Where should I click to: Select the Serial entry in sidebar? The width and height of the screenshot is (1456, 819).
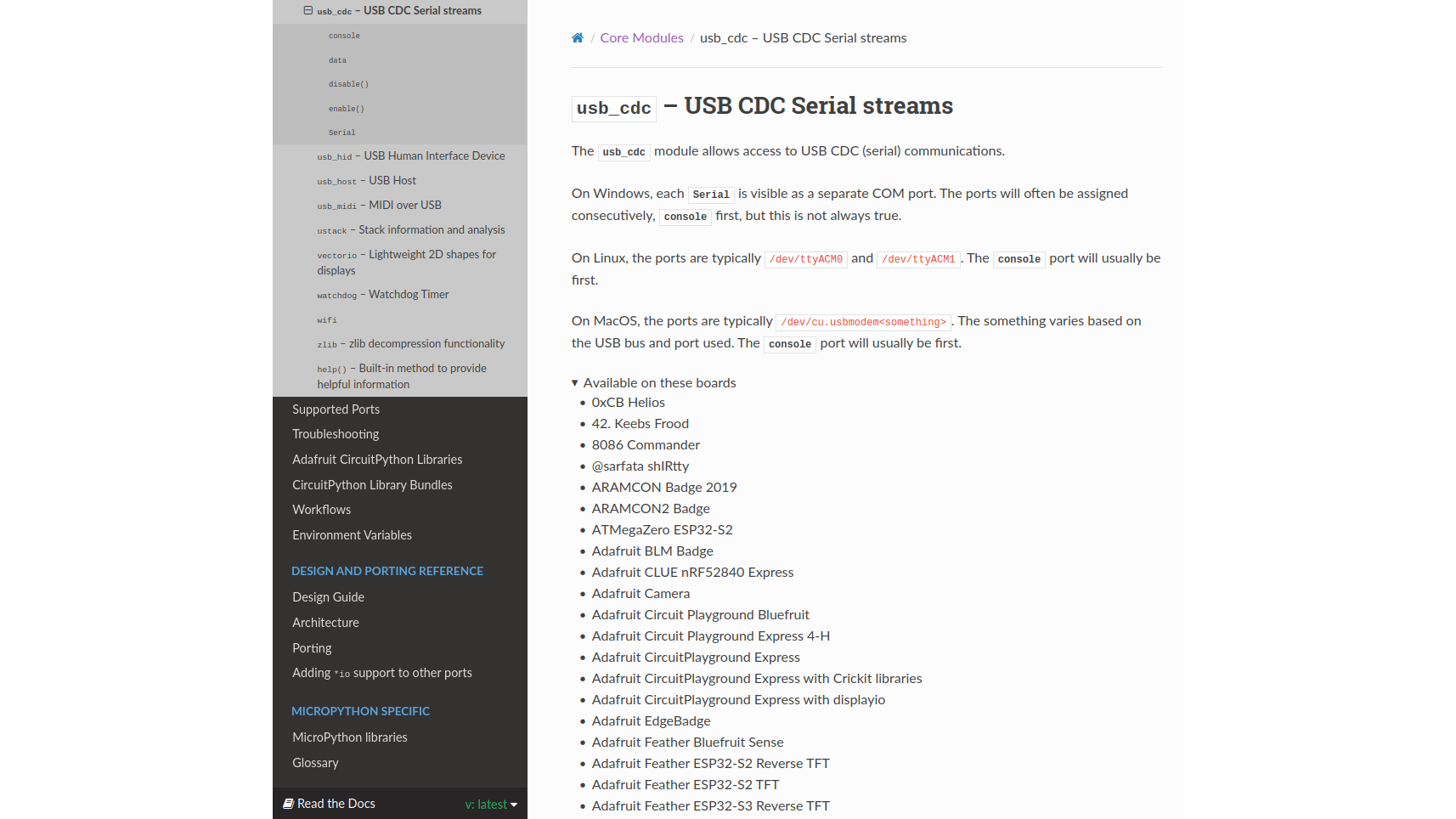click(x=341, y=133)
